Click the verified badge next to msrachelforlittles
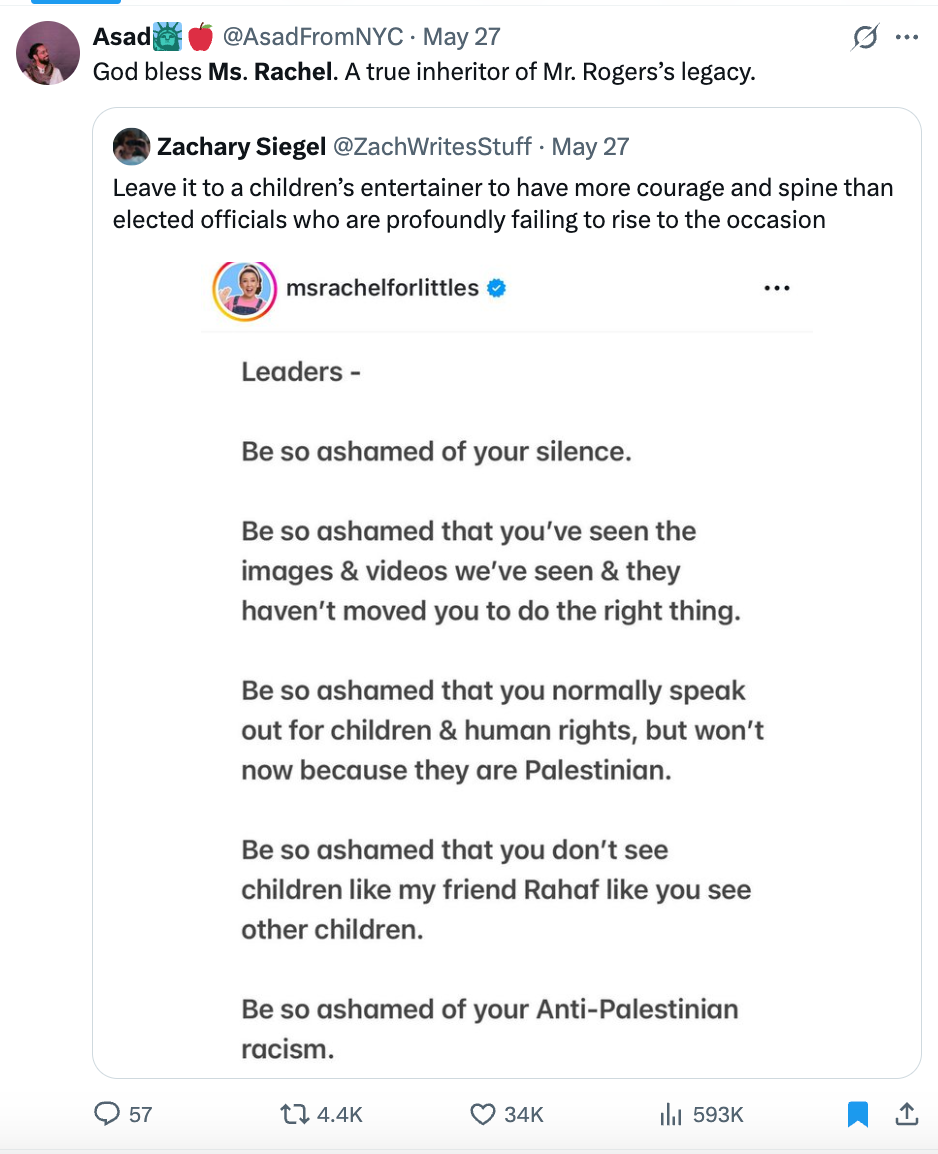Image resolution: width=938 pixels, height=1154 pixels. (496, 286)
